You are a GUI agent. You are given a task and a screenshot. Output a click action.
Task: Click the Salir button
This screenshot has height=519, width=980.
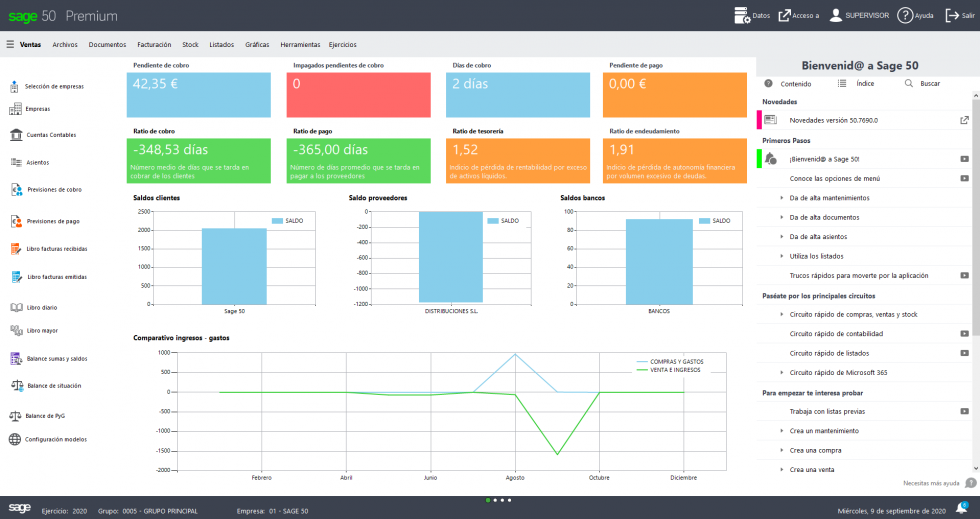[x=959, y=16]
